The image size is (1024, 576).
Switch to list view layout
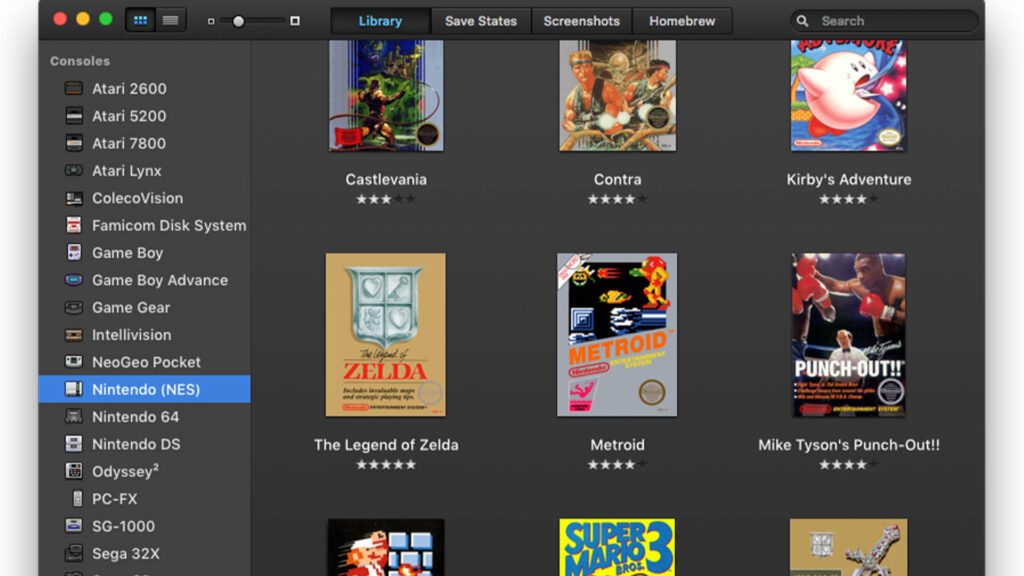click(x=170, y=20)
